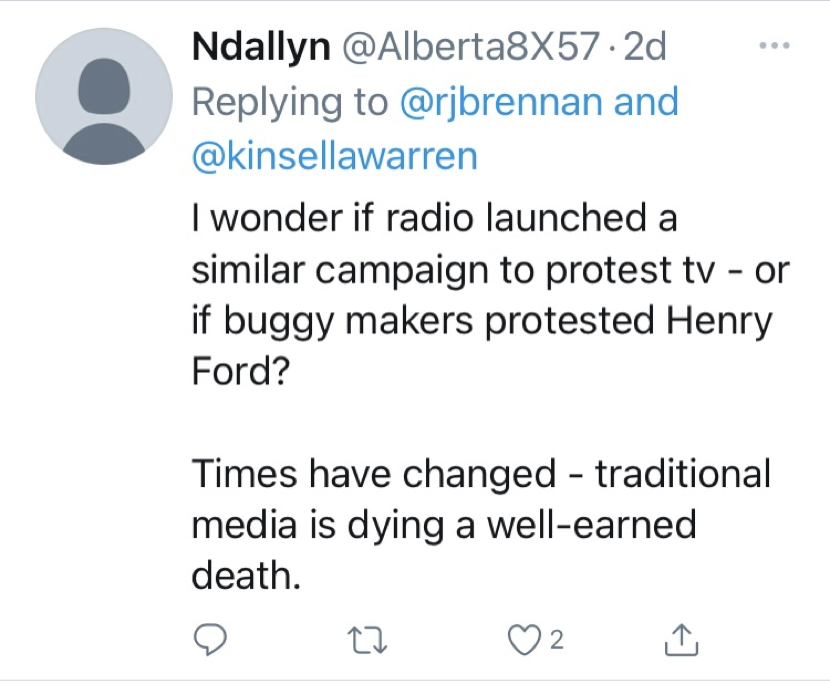Click the like count number 2

coord(556,637)
